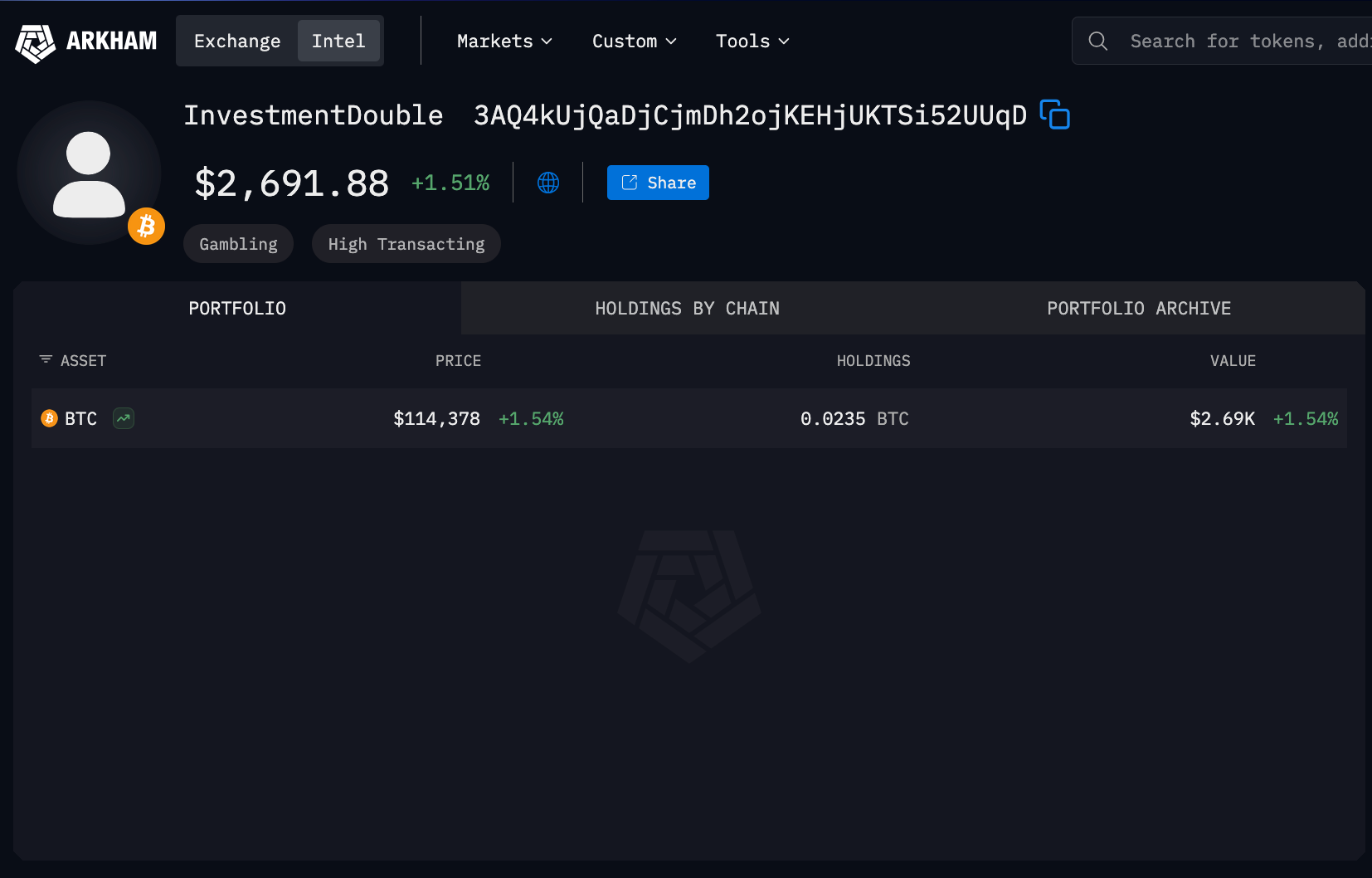Click the asset filter icon

(x=46, y=359)
